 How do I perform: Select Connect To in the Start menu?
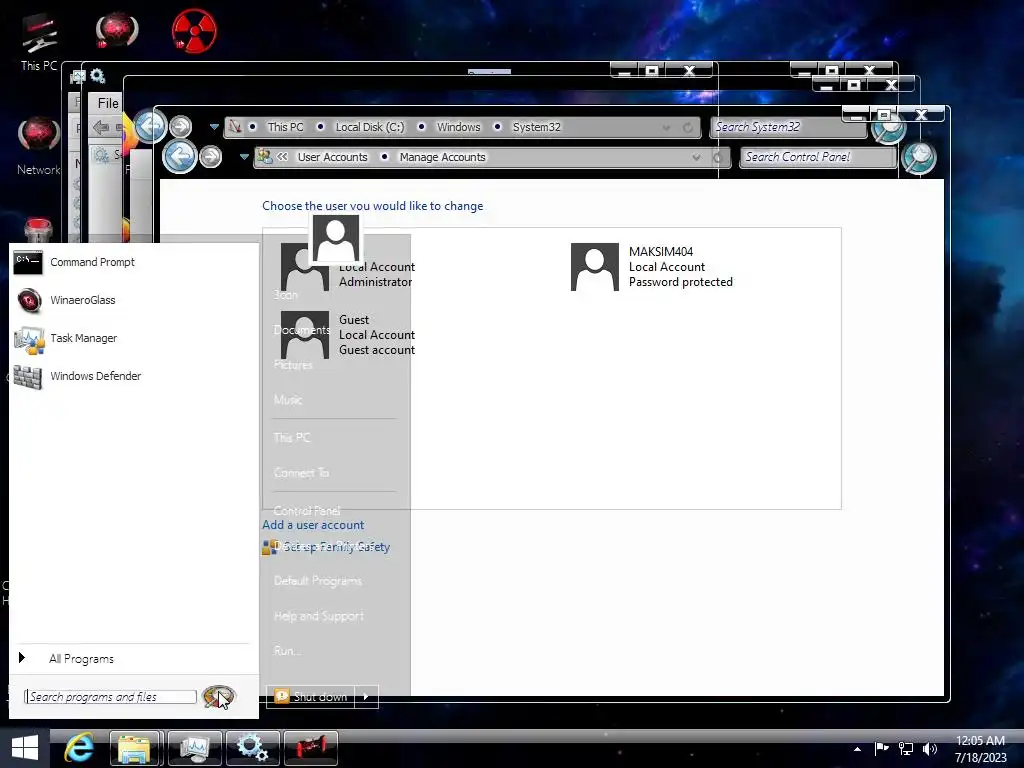[301, 472]
